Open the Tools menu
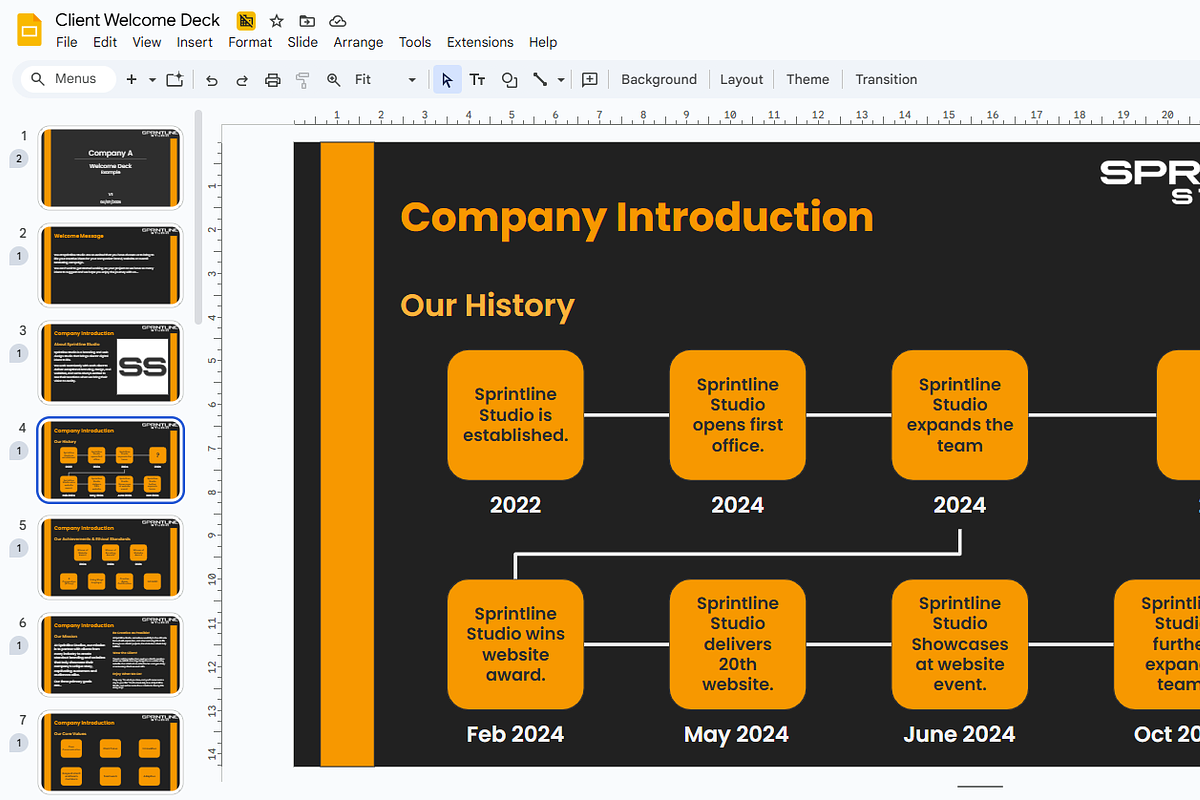The height and width of the screenshot is (800, 1200). click(x=415, y=42)
